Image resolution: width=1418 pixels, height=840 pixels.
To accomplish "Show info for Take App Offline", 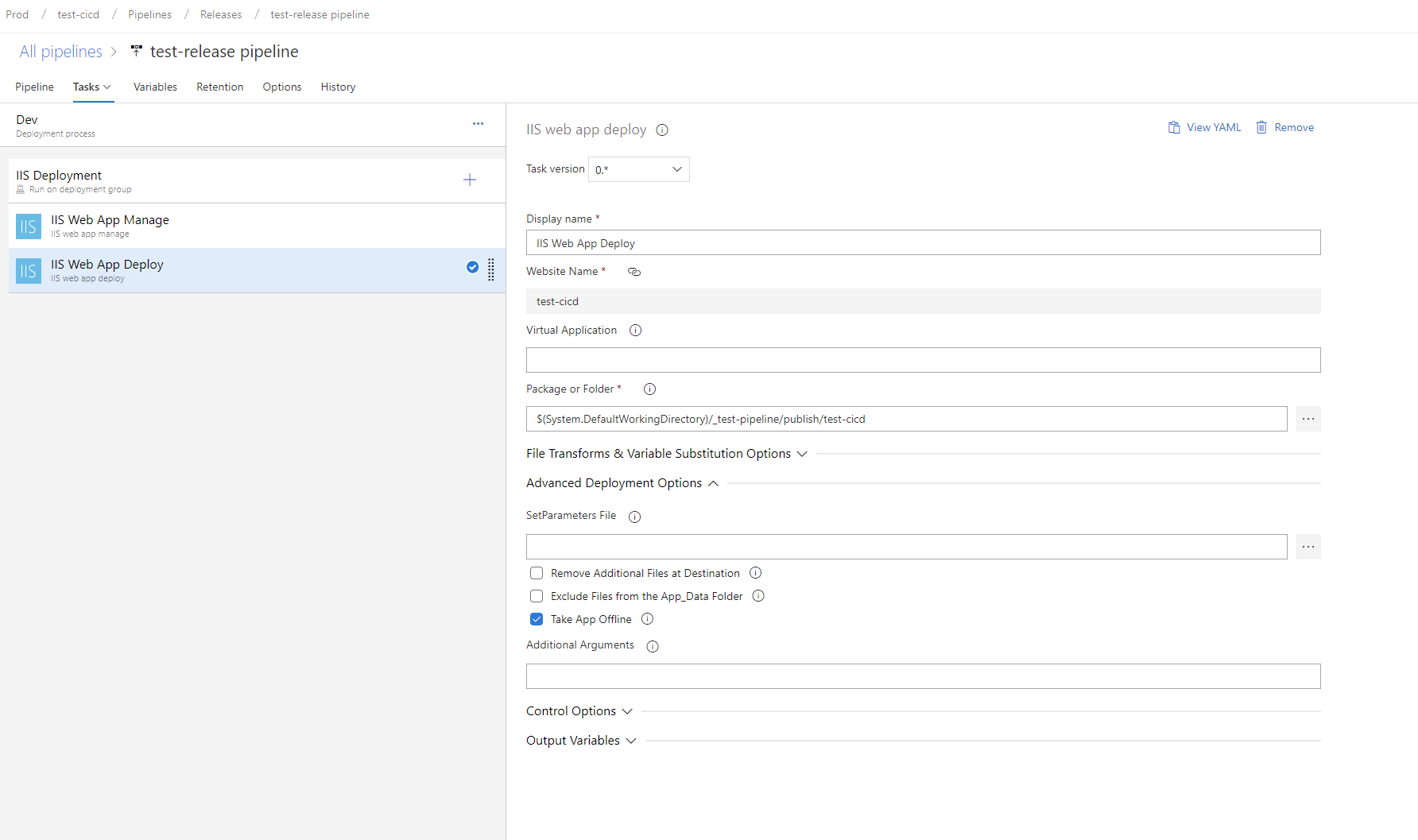I will coord(648,619).
